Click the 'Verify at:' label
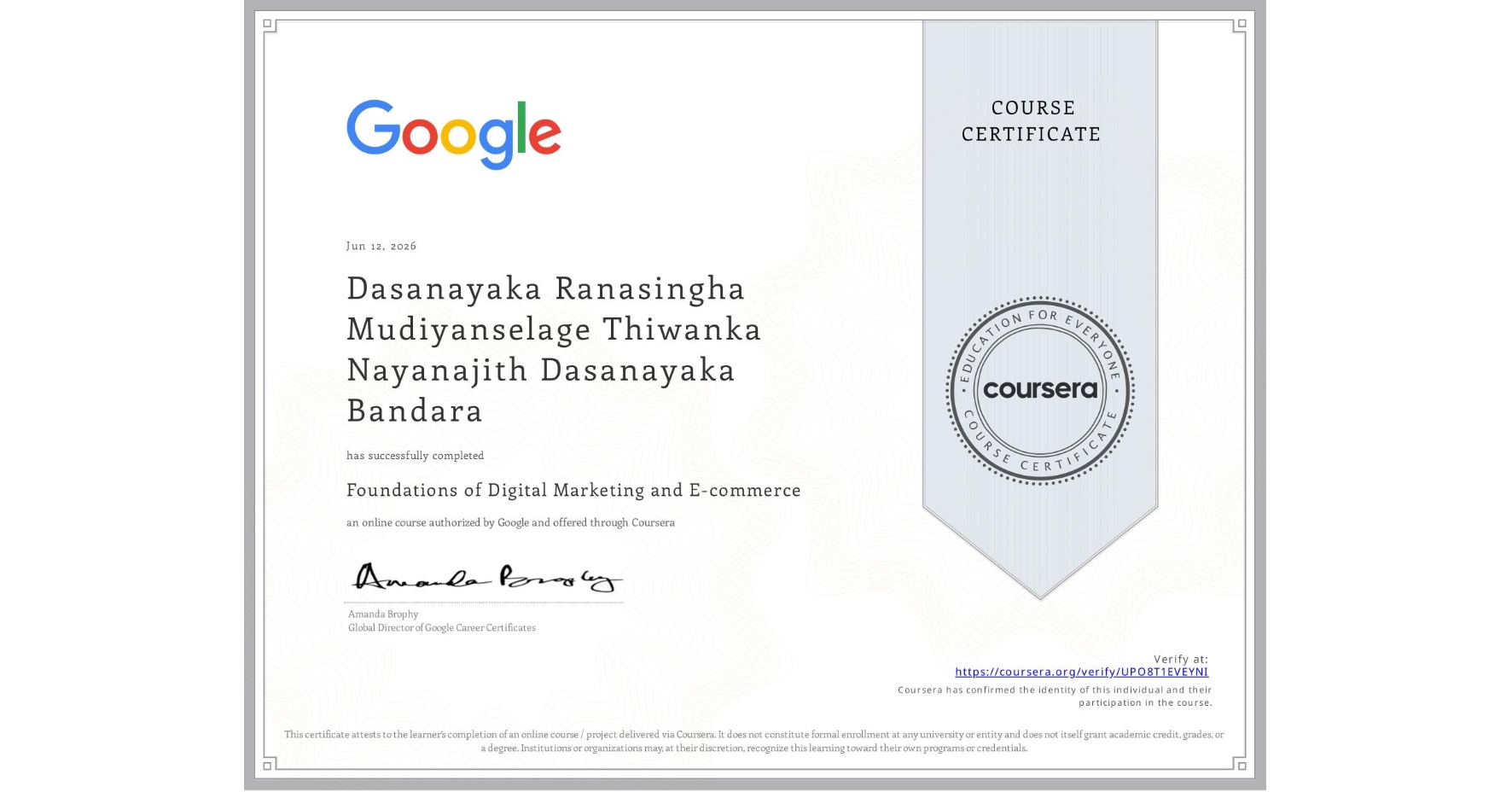Image resolution: width=1512 pixels, height=792 pixels. point(1181,659)
